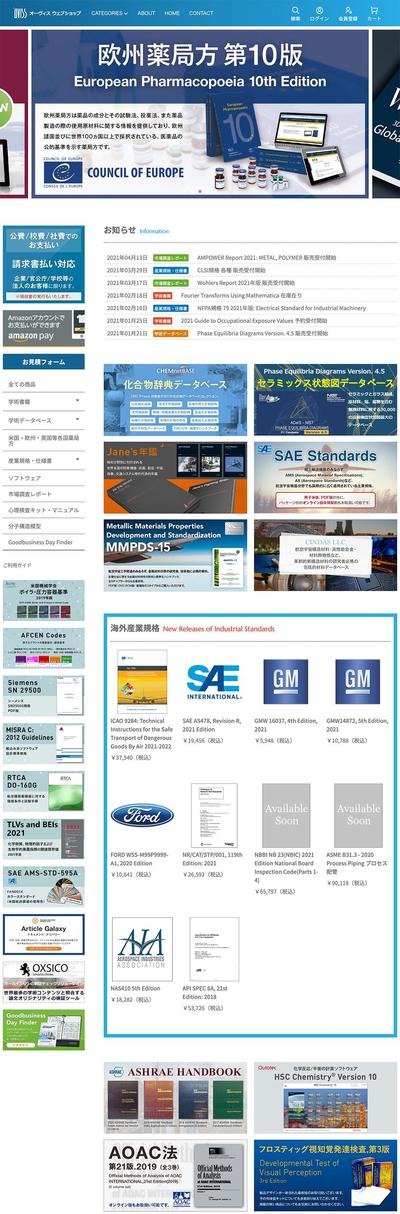The width and height of the screenshot is (400, 1214).
Task: Click the HSC Chemistry Version 10 banner
Action: 325,1098
